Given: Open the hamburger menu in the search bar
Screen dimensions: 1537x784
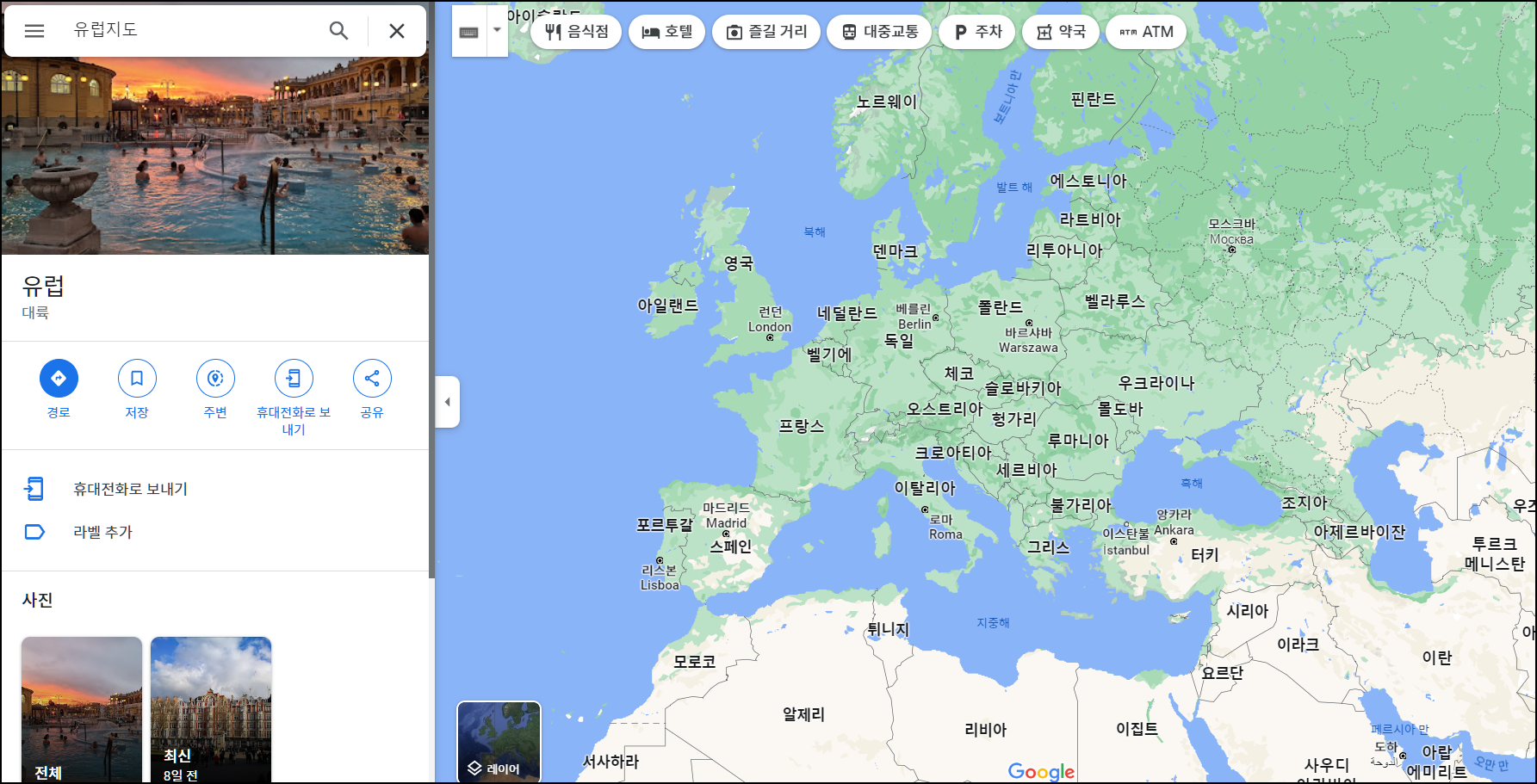Looking at the screenshot, I should pyautogui.click(x=34, y=31).
